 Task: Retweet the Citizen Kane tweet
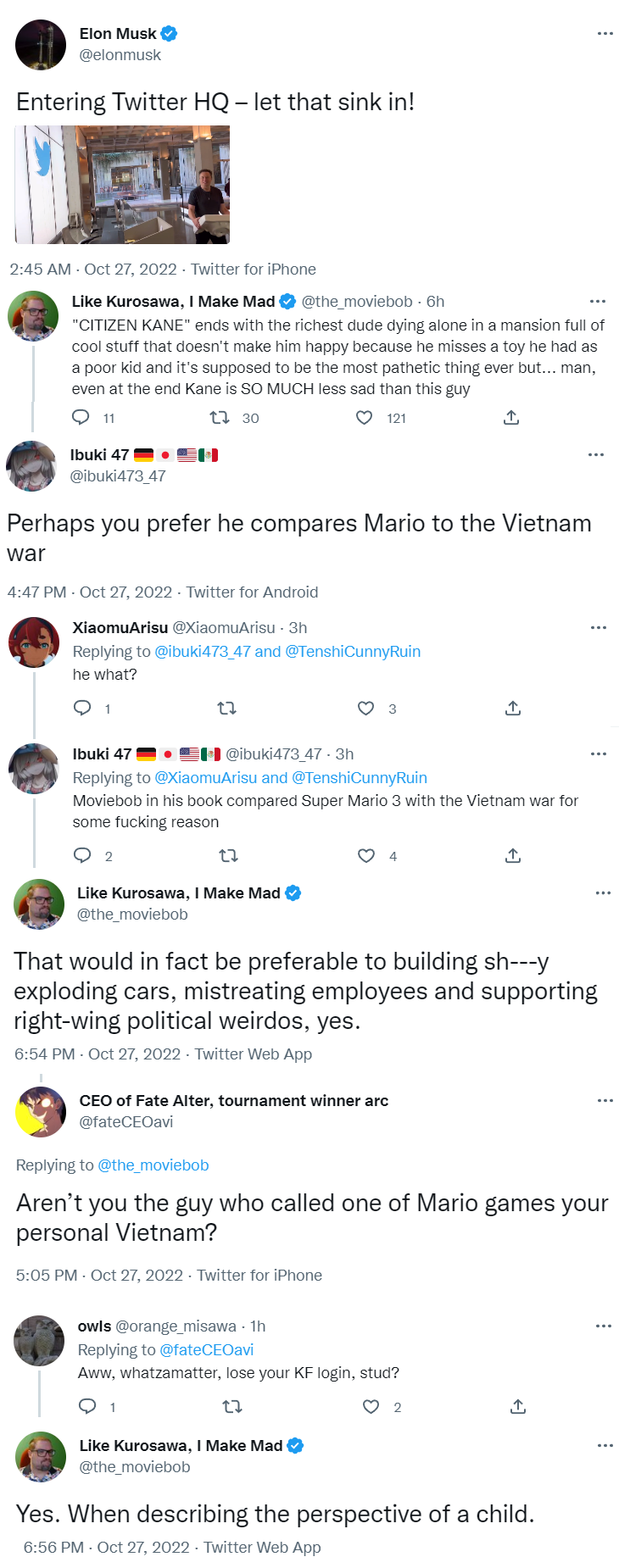(220, 417)
